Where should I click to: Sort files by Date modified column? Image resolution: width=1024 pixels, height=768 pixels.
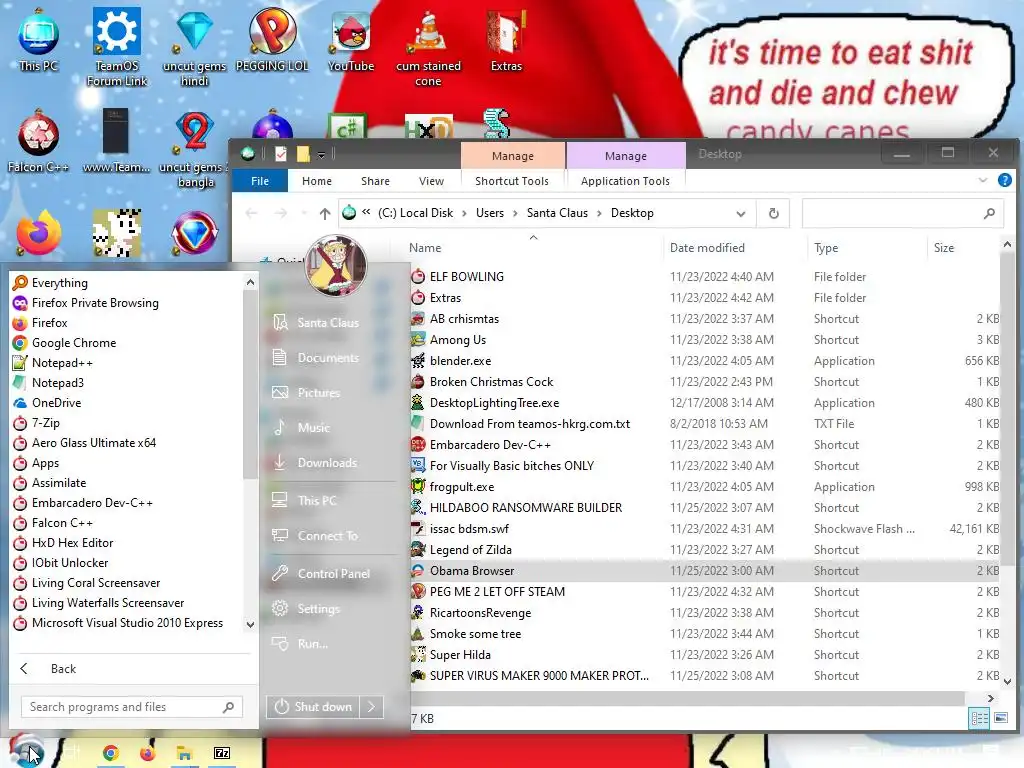(x=707, y=248)
